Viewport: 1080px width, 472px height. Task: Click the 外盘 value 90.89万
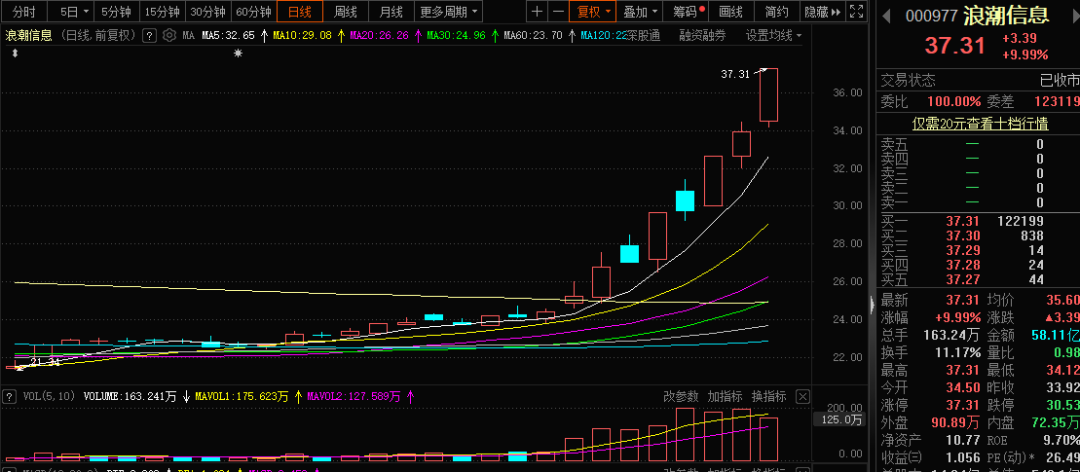953,422
